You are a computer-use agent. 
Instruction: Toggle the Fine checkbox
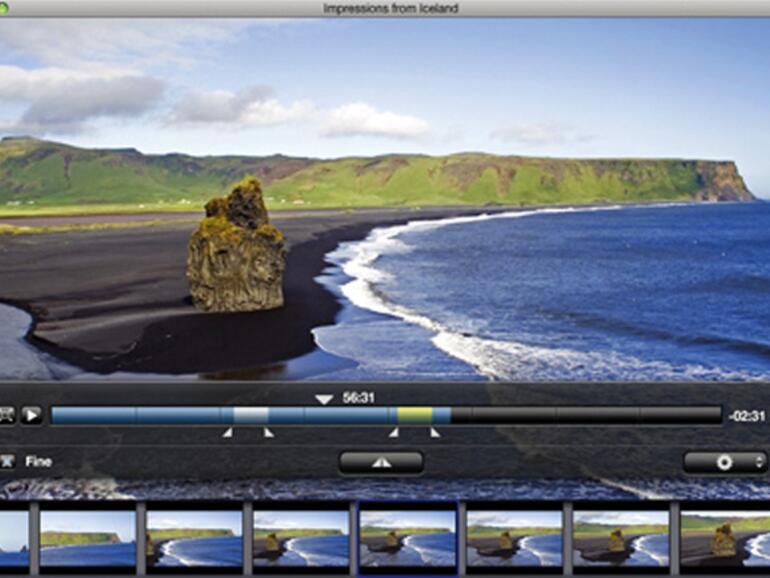point(7,462)
